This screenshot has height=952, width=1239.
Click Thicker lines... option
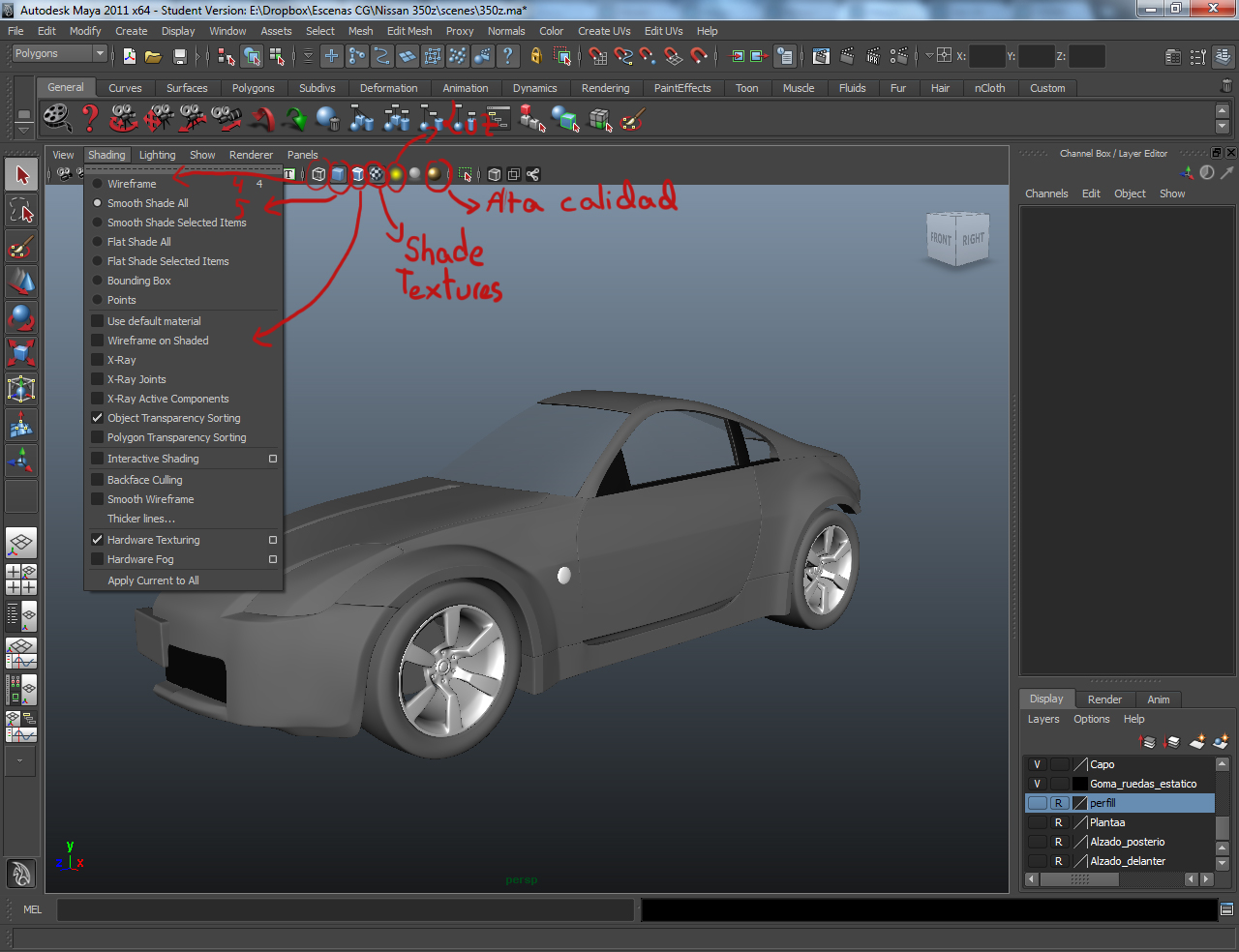coord(141,519)
